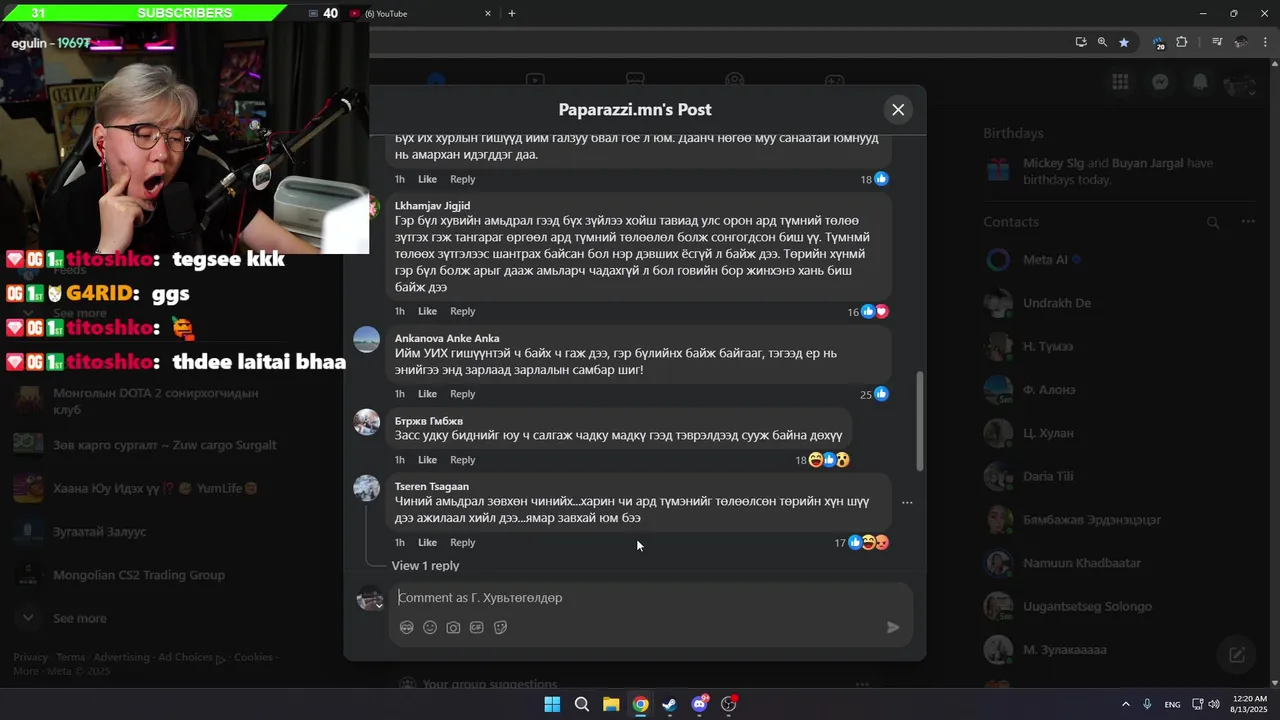The height and width of the screenshot is (720, 1280).
Task: Insert an avatar sticker in comment
Action: click(407, 628)
